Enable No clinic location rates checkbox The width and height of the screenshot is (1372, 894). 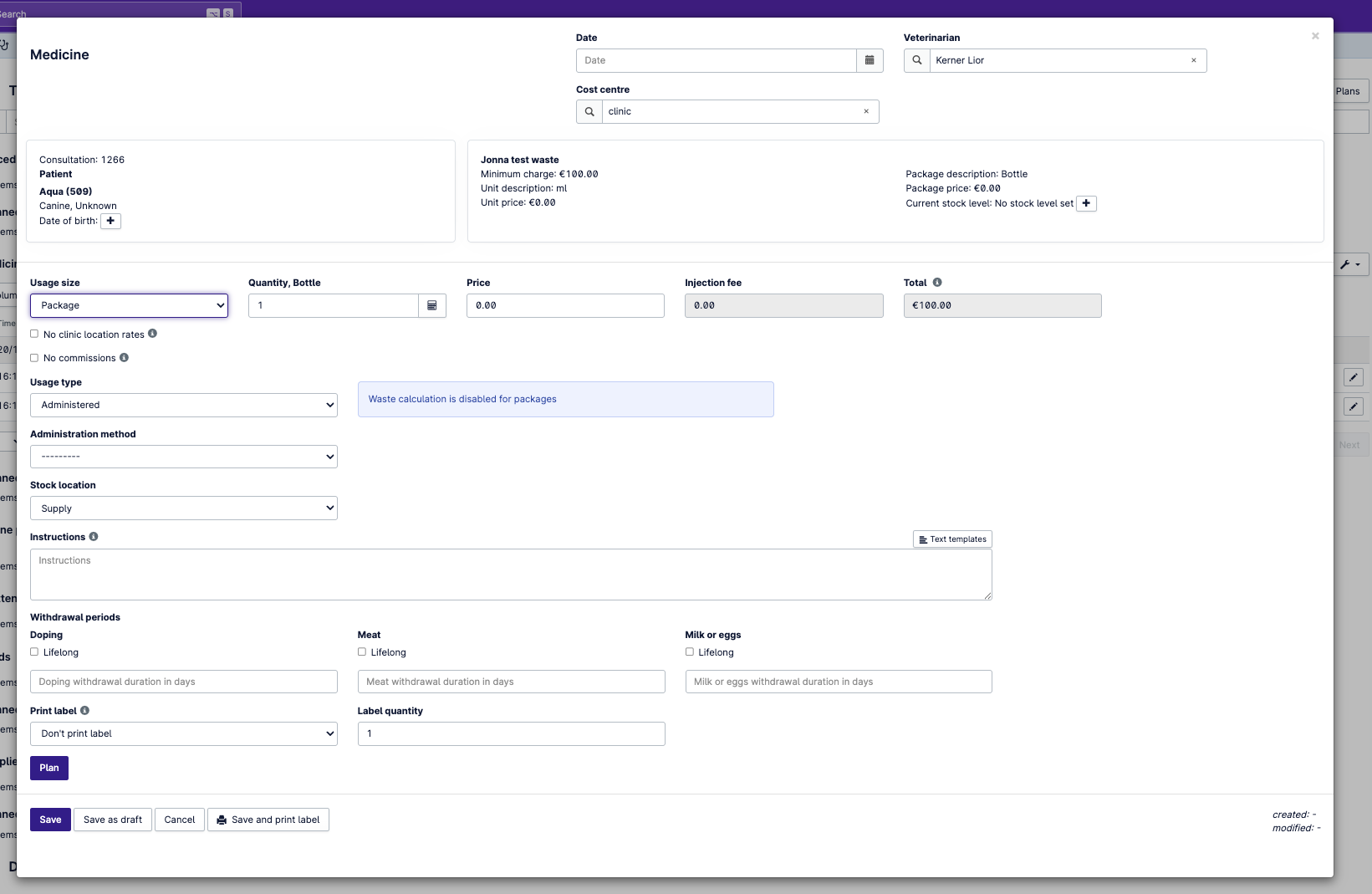coord(34,334)
